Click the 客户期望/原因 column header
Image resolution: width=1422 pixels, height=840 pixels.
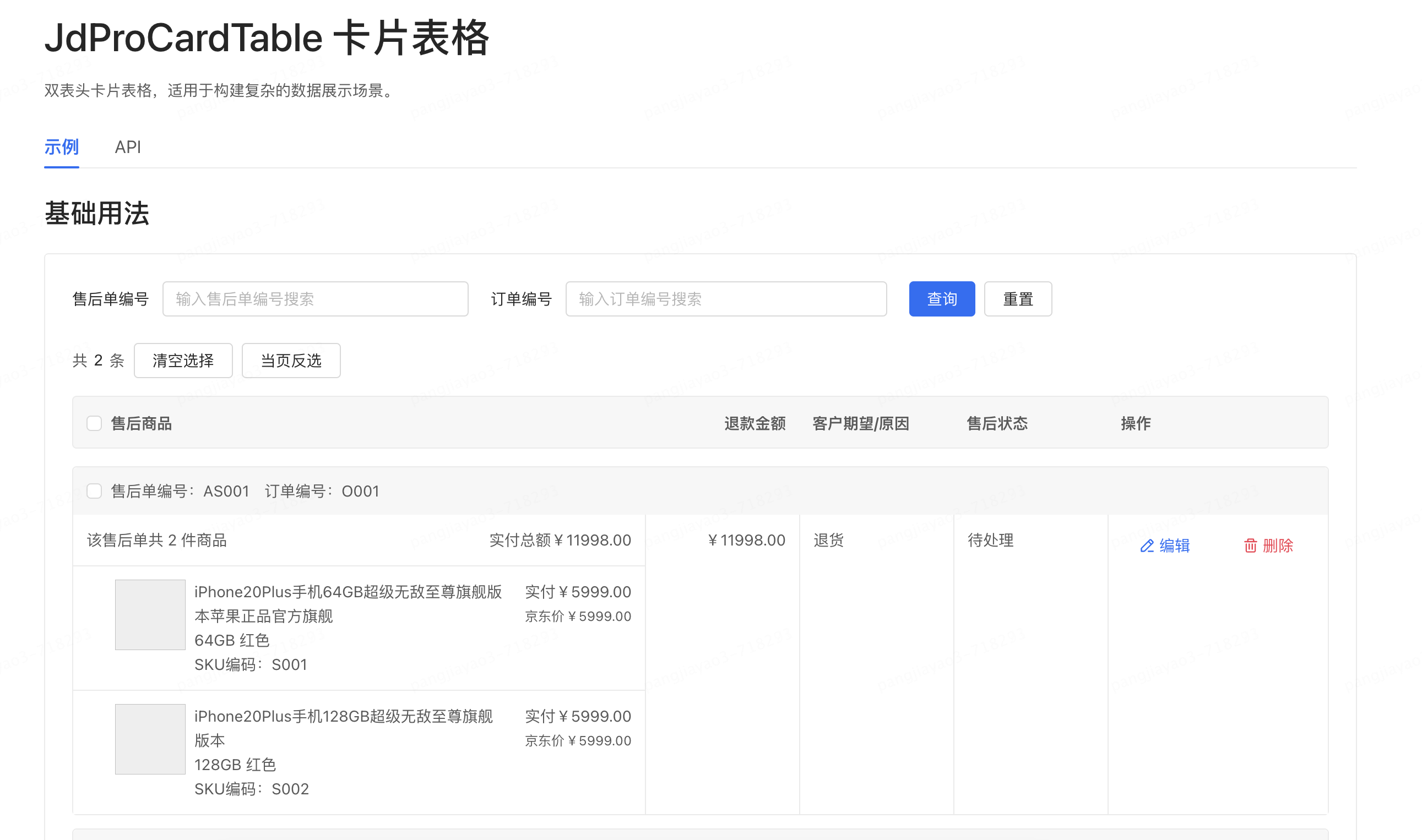[861, 423]
